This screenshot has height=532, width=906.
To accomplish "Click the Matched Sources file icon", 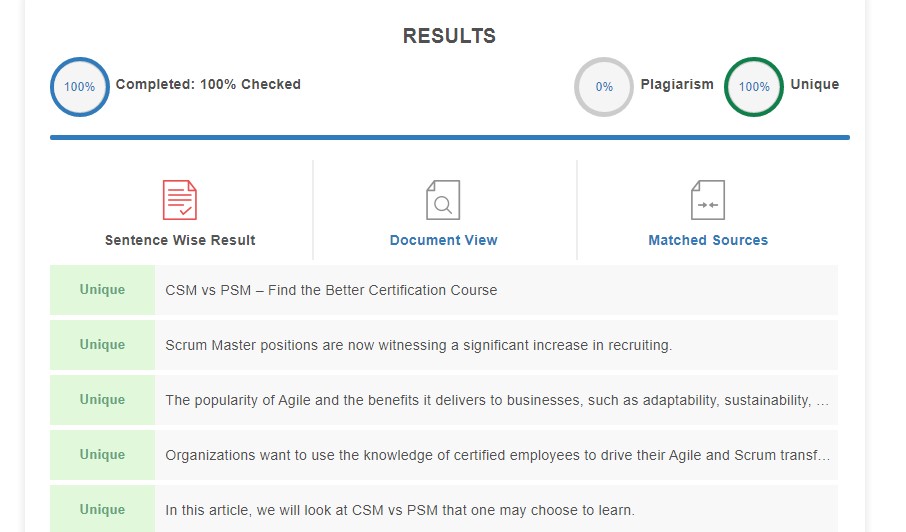I will click(x=708, y=200).
